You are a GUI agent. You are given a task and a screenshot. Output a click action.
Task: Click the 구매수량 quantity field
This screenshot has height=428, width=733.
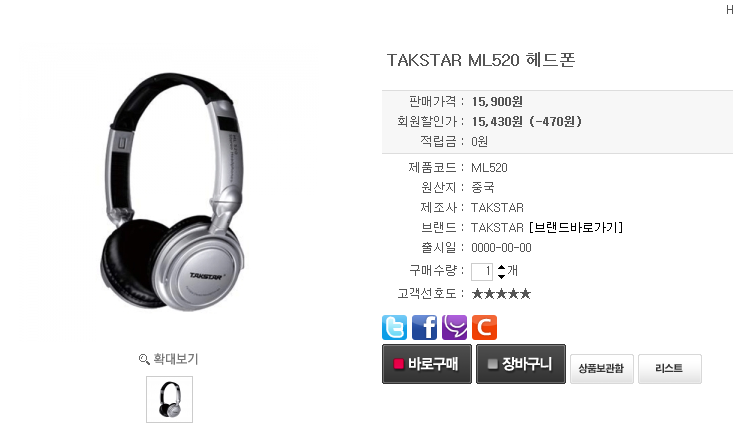click(482, 271)
